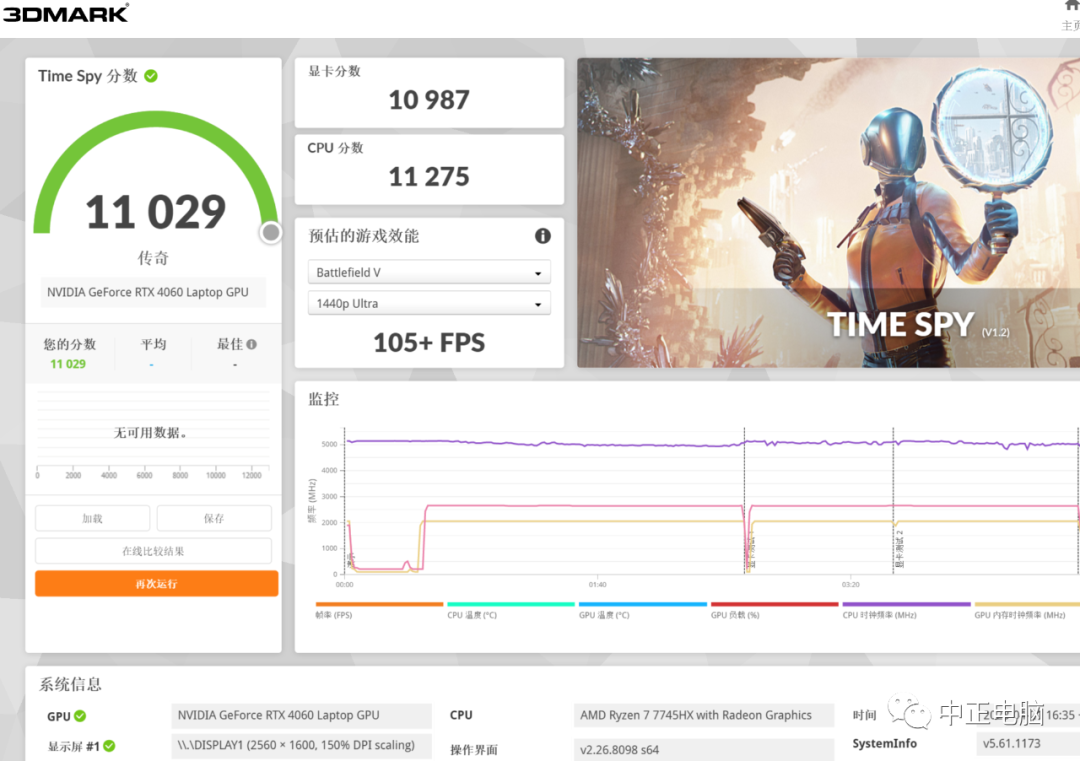The image size is (1080, 761).
Task: Click the 11 029 main score
Action: (x=156, y=212)
